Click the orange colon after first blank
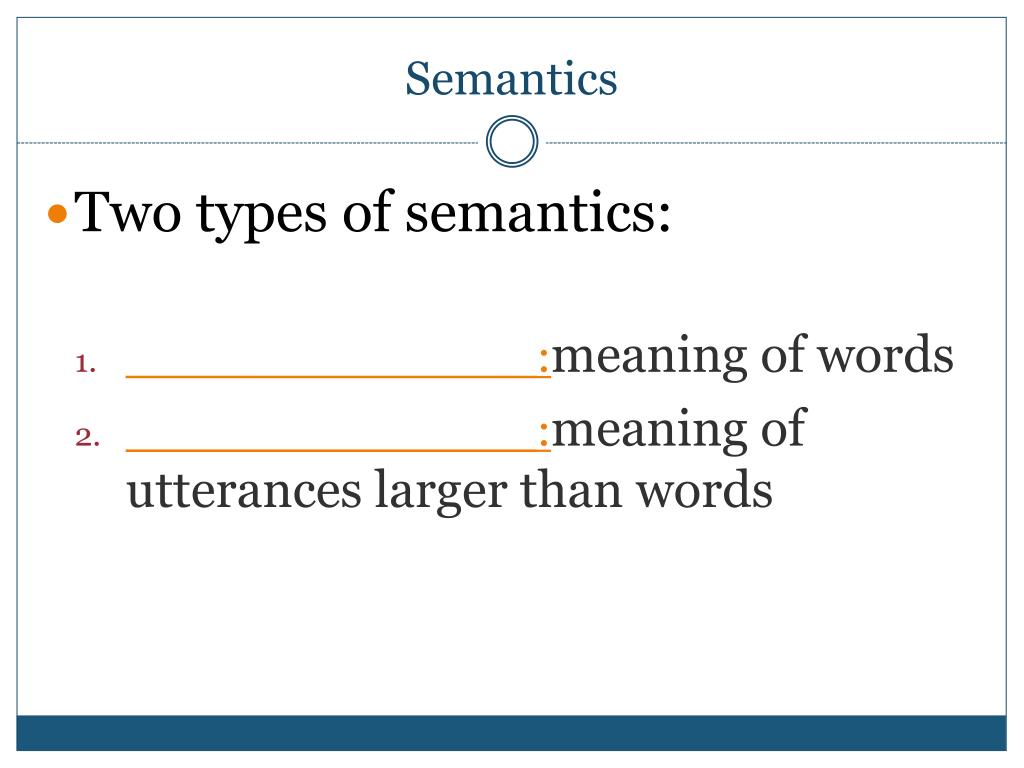This screenshot has width=1024, height=768. pyautogui.click(x=544, y=360)
